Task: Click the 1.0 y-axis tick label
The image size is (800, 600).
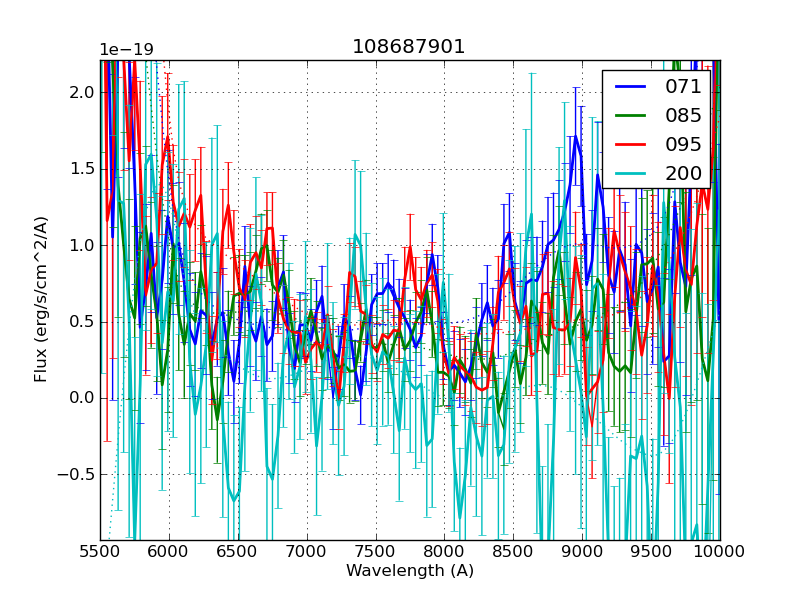Action: coord(81,245)
